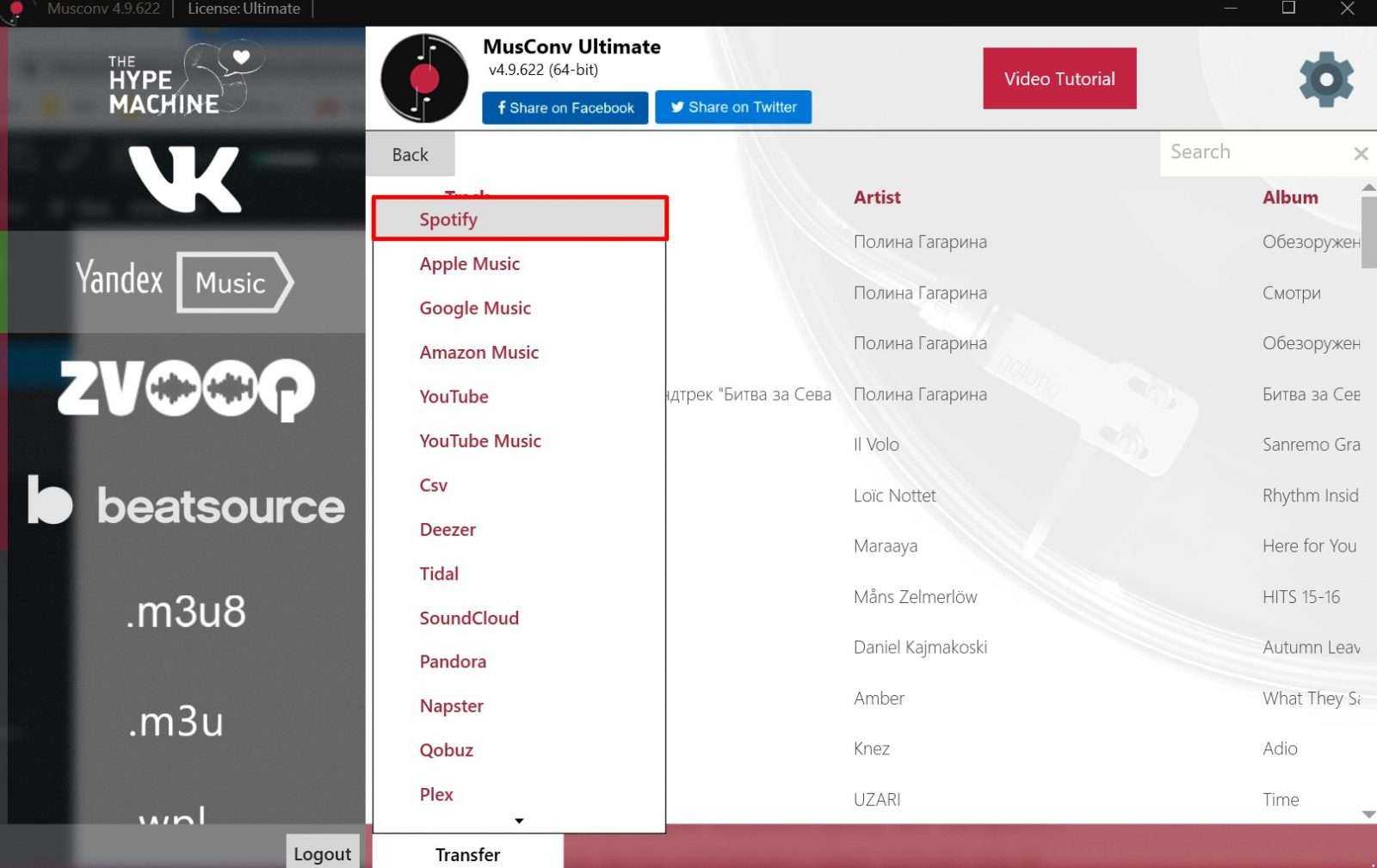Click album cell Sanremo Gra
1377x868 pixels.
[x=1311, y=445]
